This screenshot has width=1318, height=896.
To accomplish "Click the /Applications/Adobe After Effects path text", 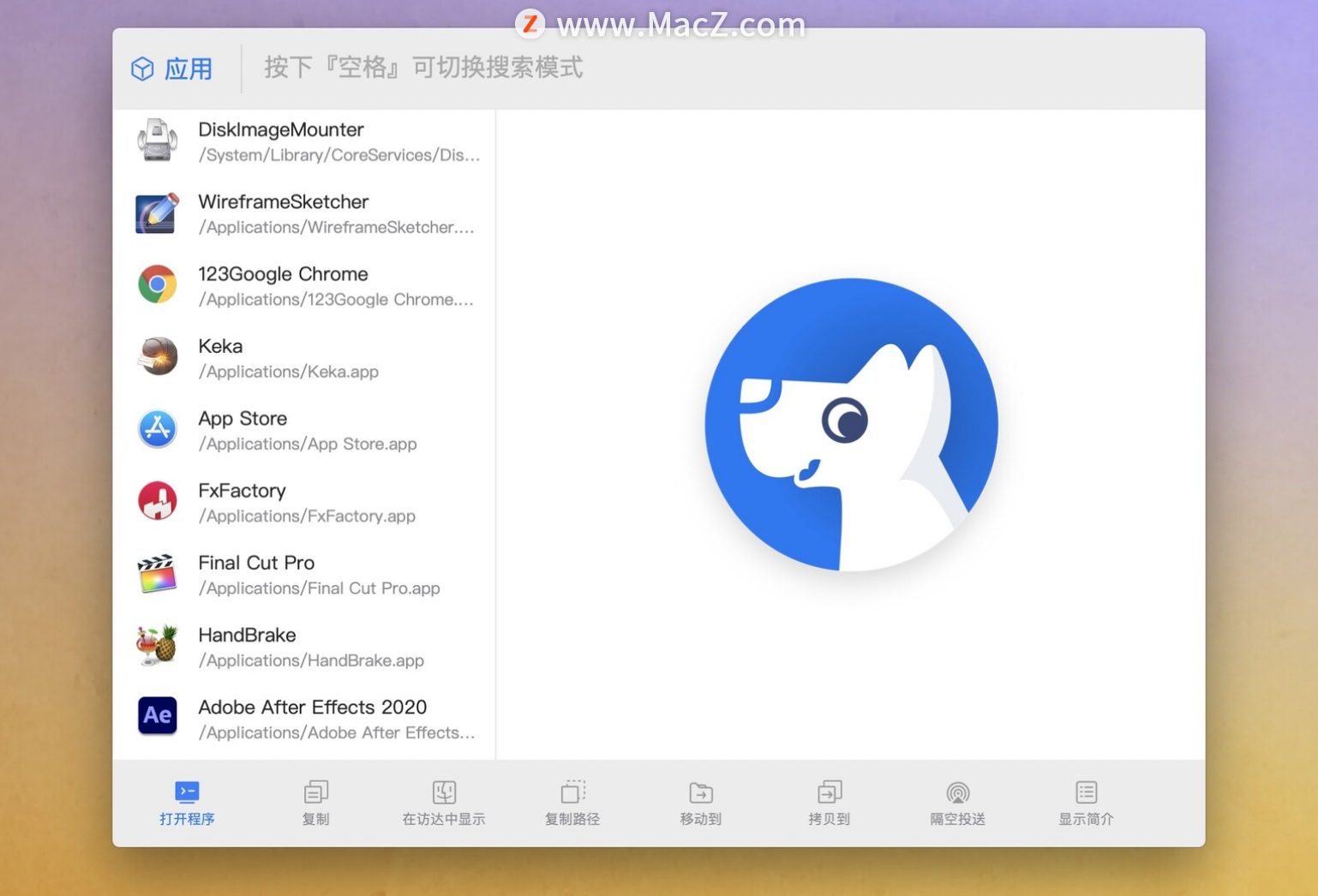I will [x=337, y=732].
